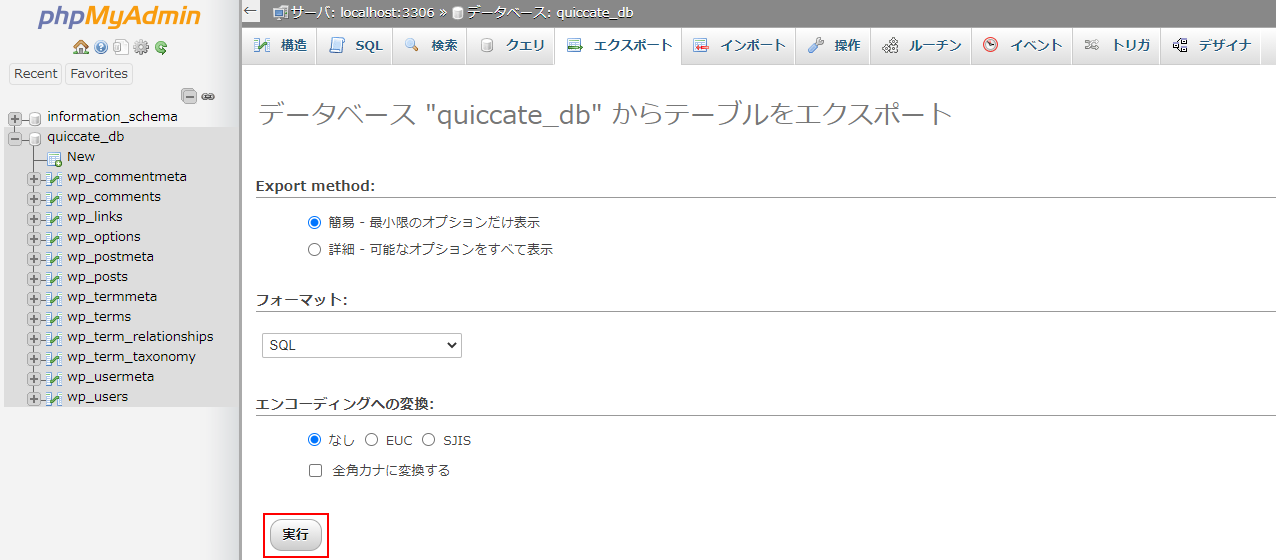Open the Favorites tables list
1276x560 pixels.
[x=99, y=73]
